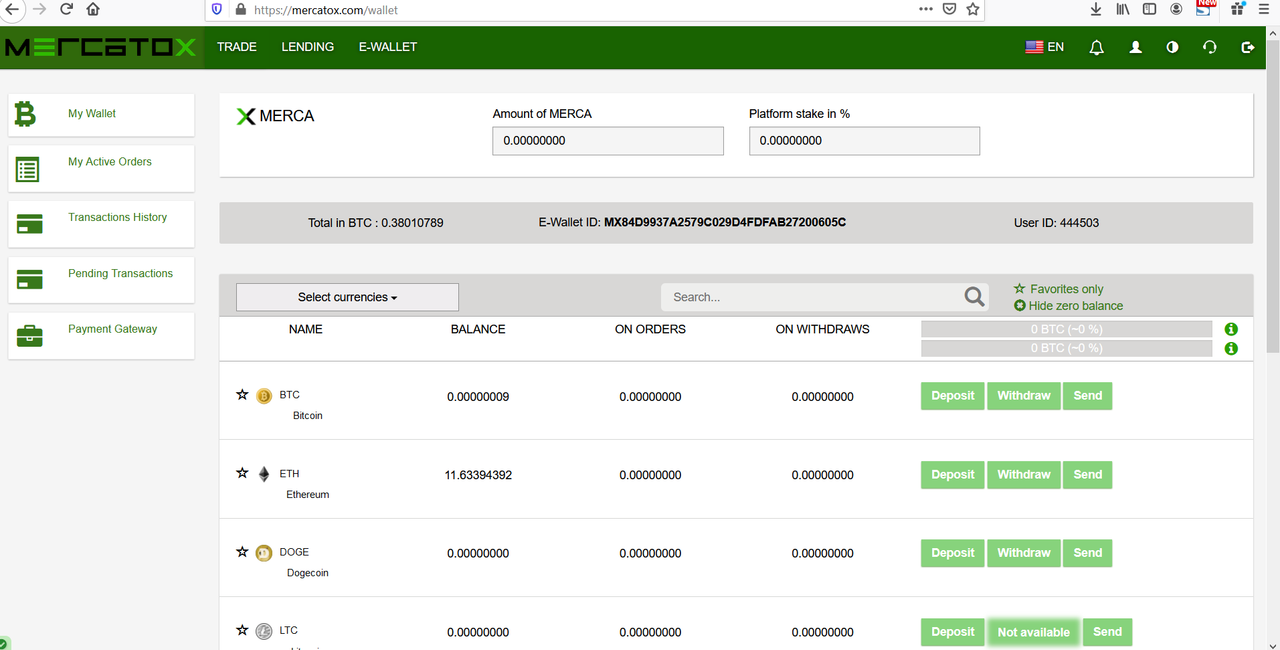Screen dimensions: 1280x650
Task: Open Payment Gateway page
Action: pos(101,337)
